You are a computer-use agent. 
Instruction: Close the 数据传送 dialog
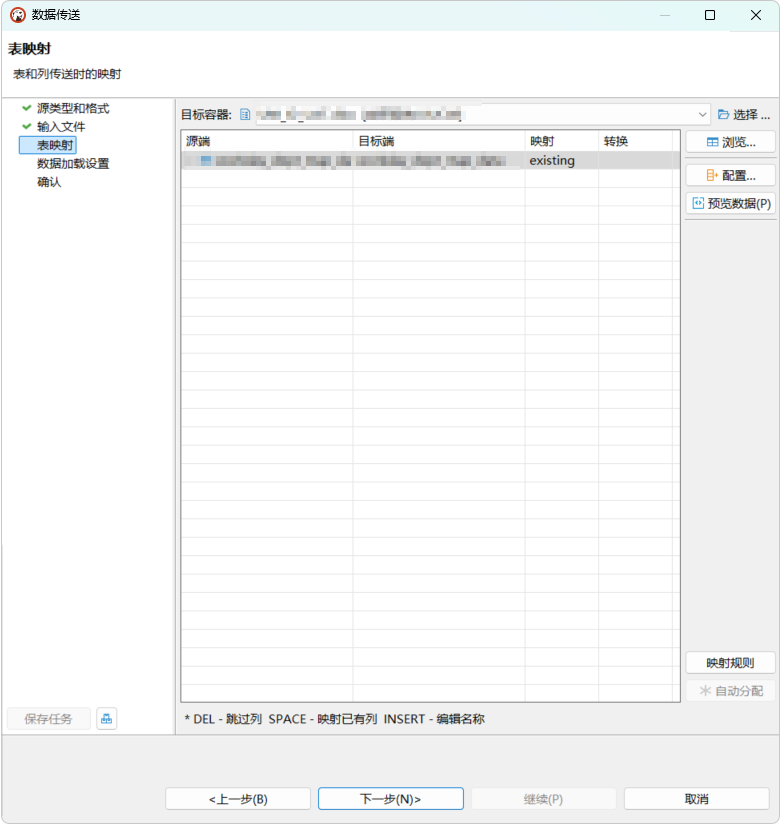[756, 15]
